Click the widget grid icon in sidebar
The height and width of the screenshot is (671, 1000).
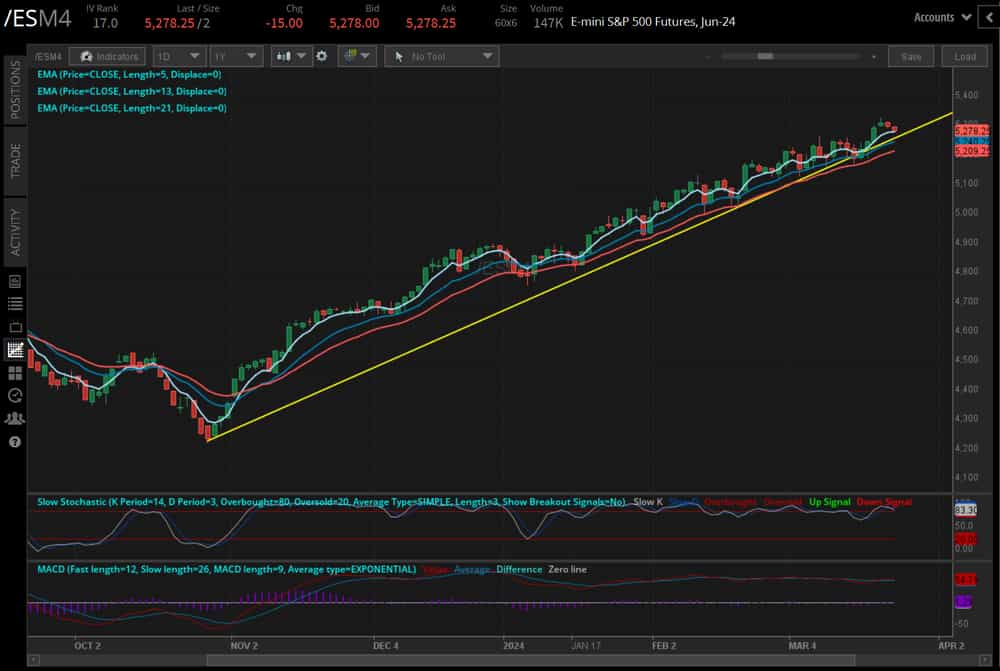[14, 373]
